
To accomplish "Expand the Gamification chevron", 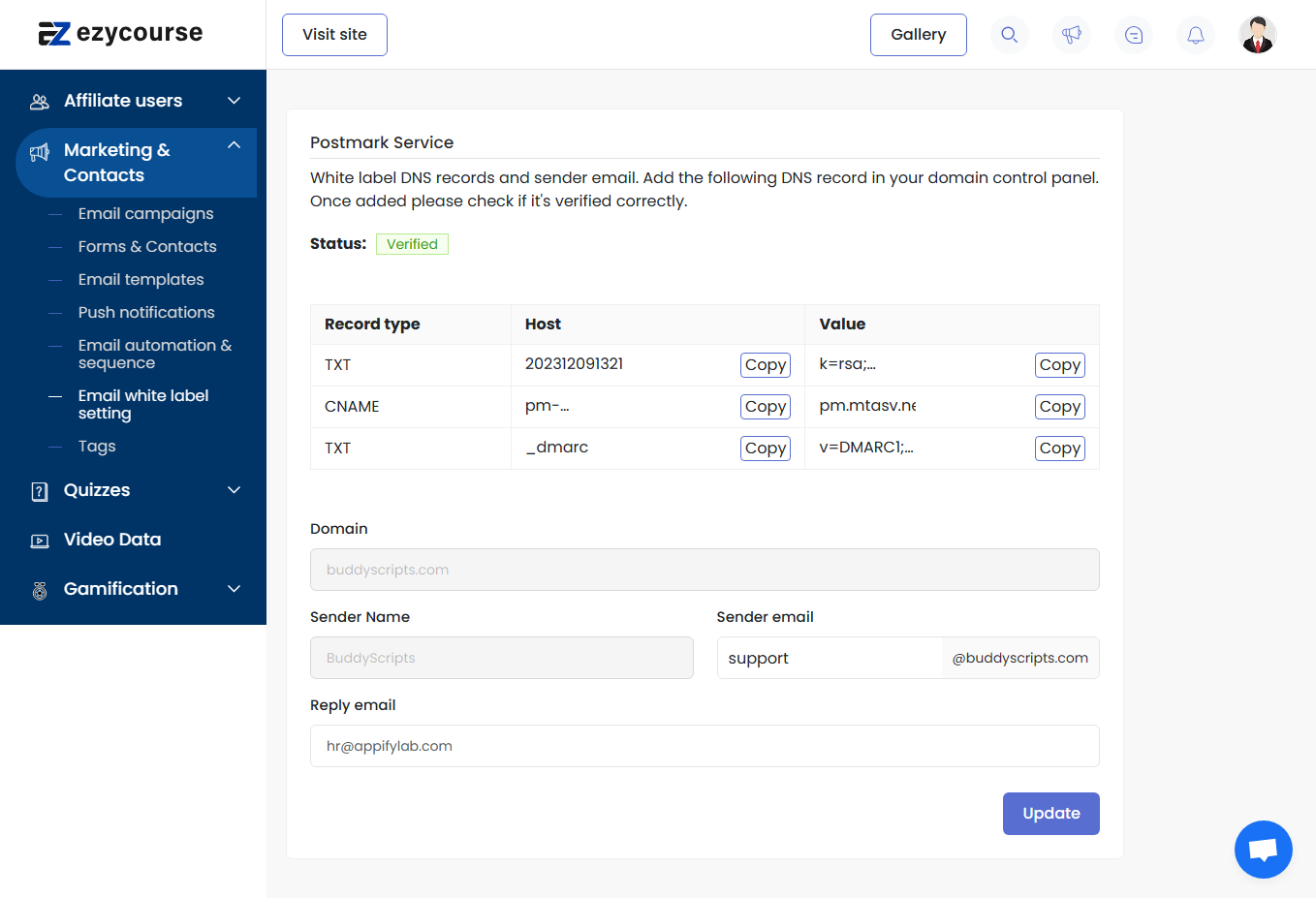I will tap(234, 589).
